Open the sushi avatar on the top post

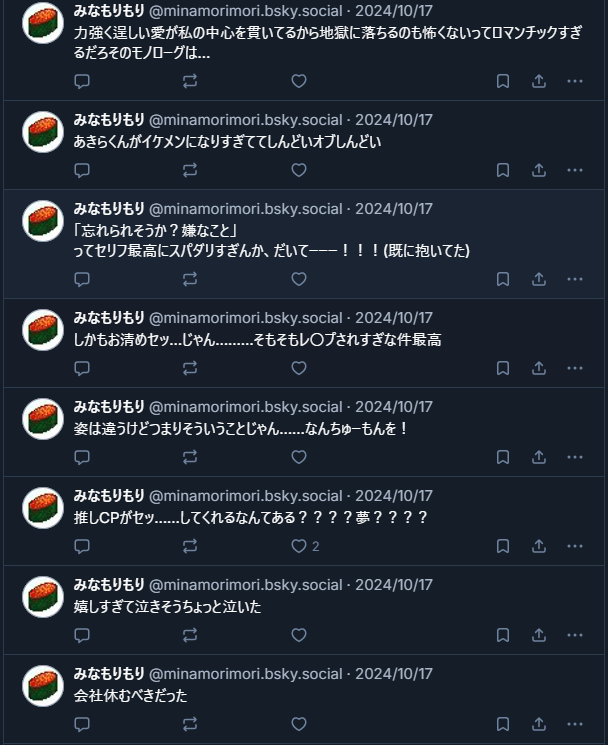[x=43, y=23]
